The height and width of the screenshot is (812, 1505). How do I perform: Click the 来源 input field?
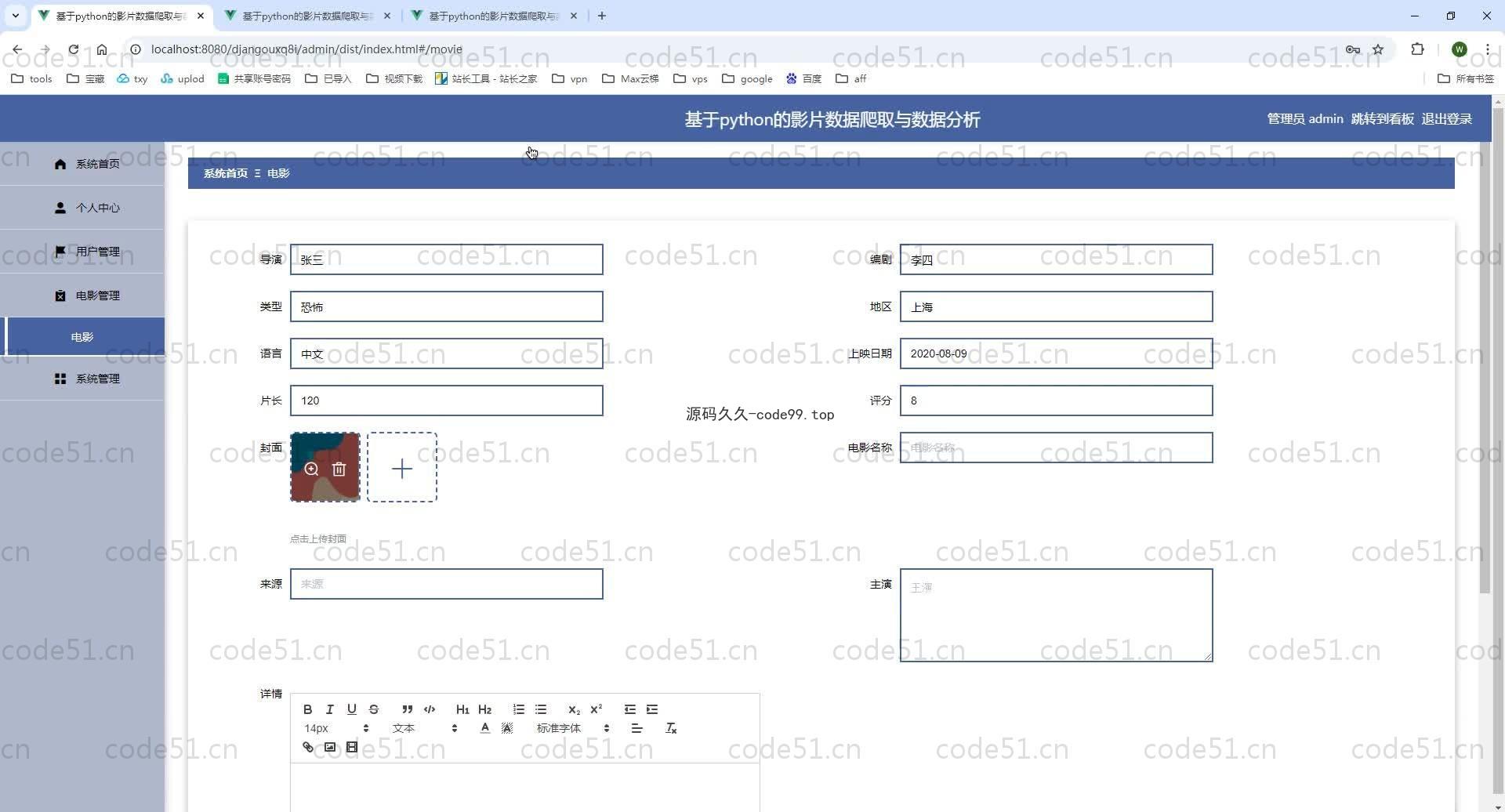click(447, 584)
